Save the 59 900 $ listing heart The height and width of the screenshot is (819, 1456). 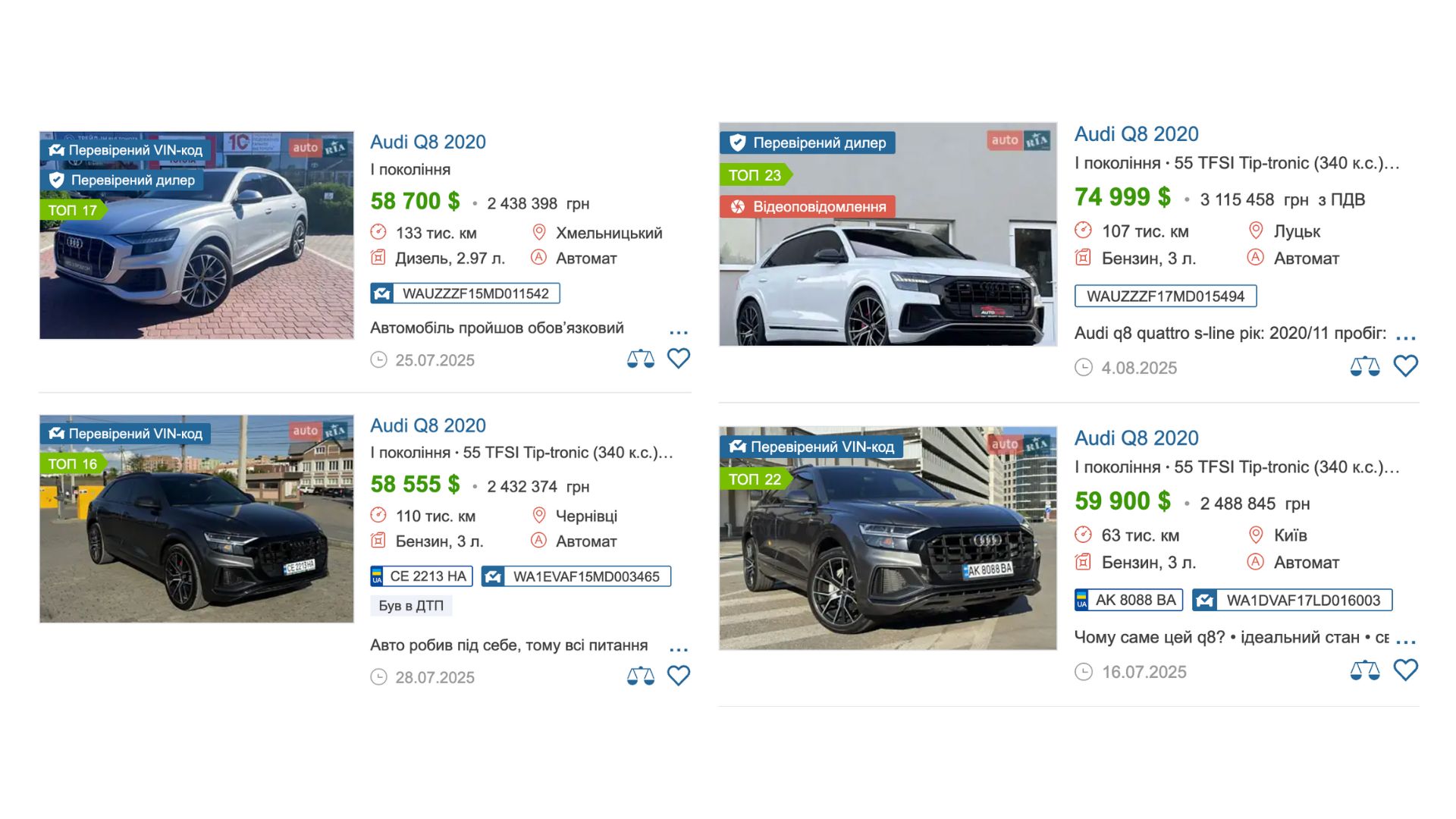pos(1405,670)
